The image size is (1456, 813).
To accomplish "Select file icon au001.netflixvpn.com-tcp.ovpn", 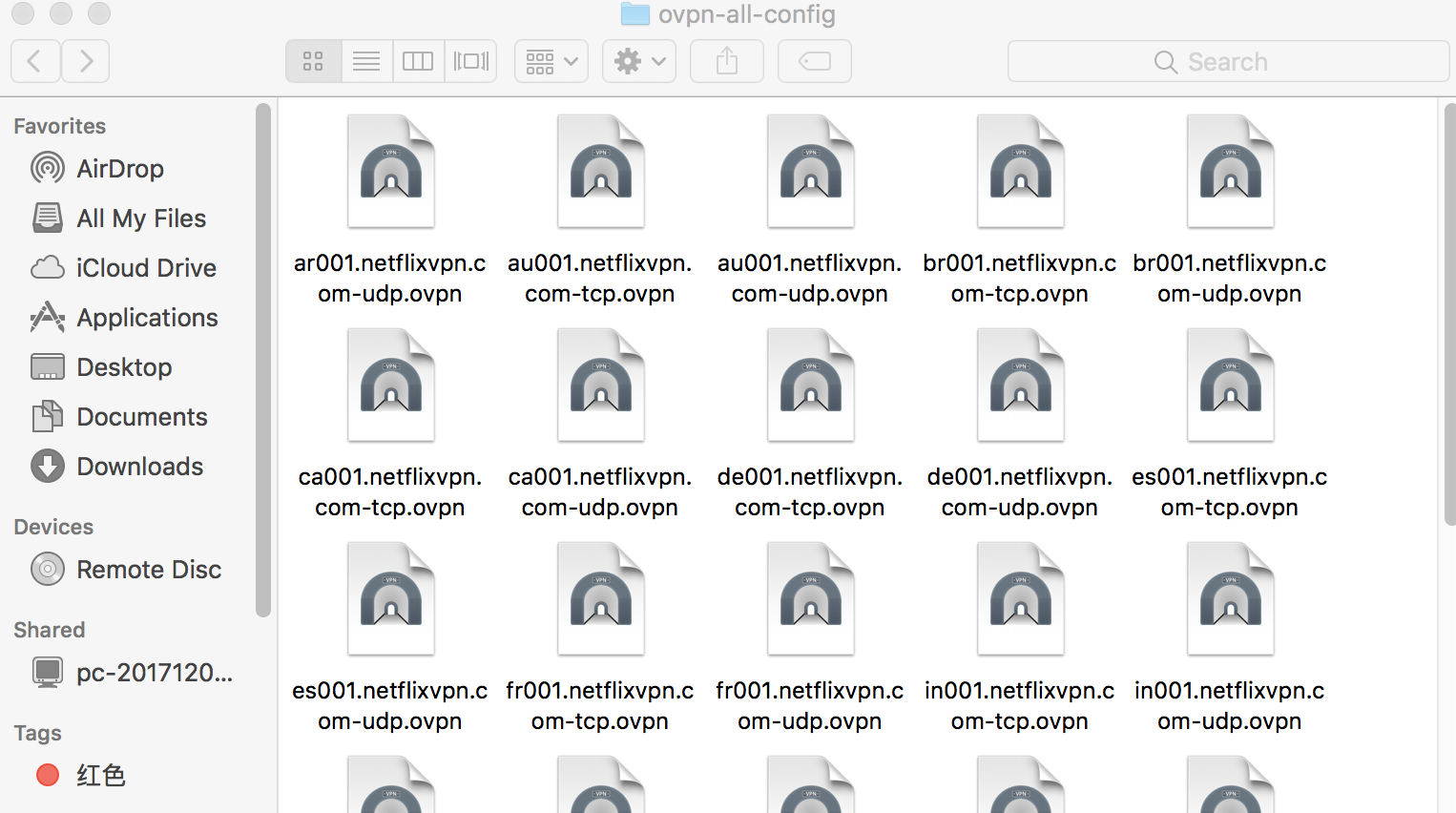I will [x=601, y=172].
